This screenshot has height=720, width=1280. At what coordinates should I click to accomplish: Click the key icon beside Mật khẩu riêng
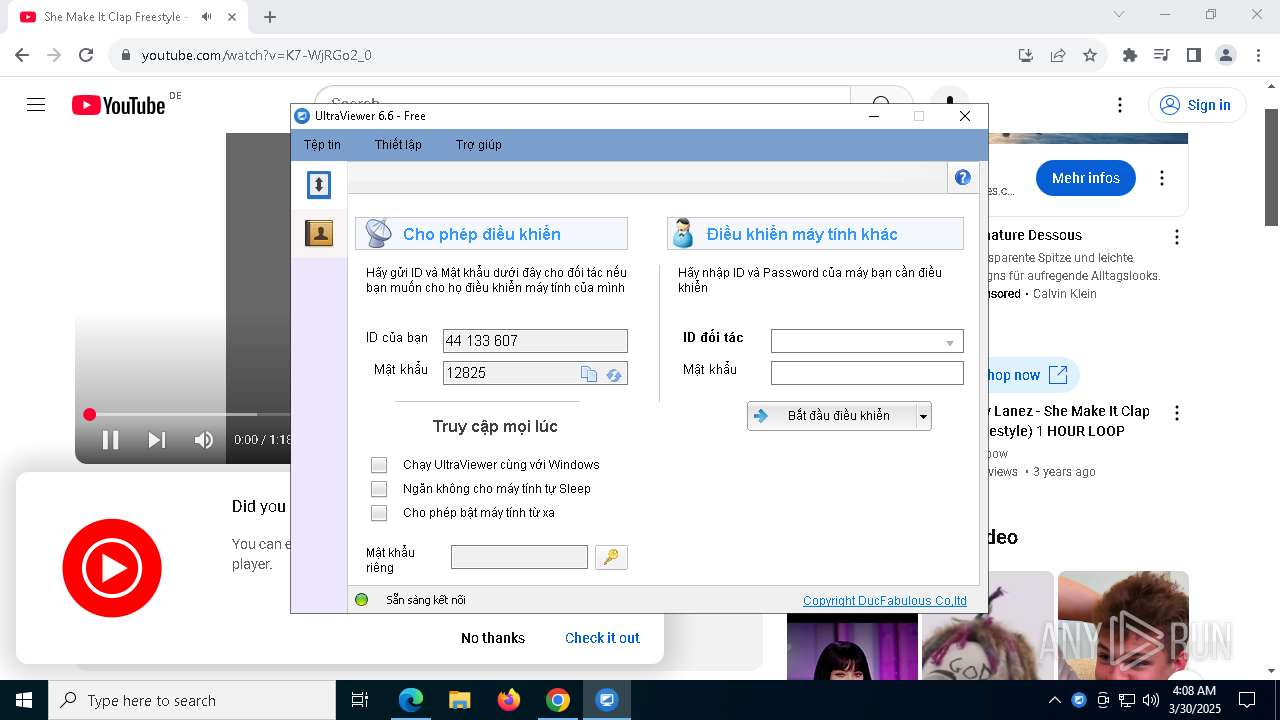[611, 557]
